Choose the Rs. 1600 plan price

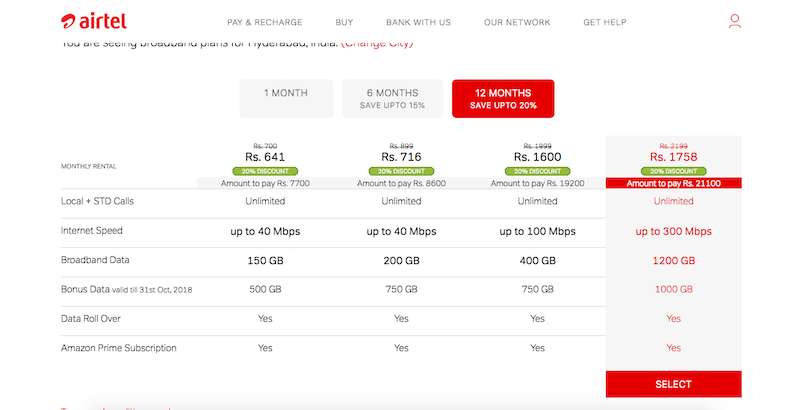pyautogui.click(x=538, y=157)
